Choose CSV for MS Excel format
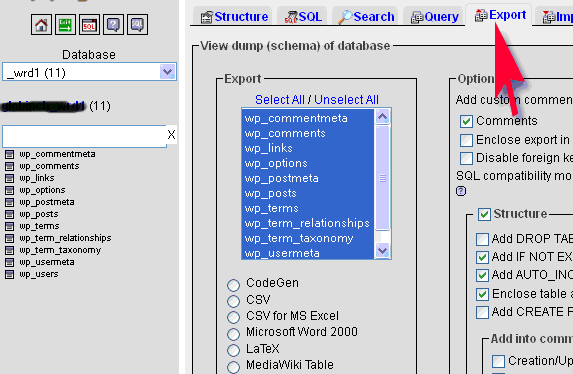573x374 pixels. (233, 317)
